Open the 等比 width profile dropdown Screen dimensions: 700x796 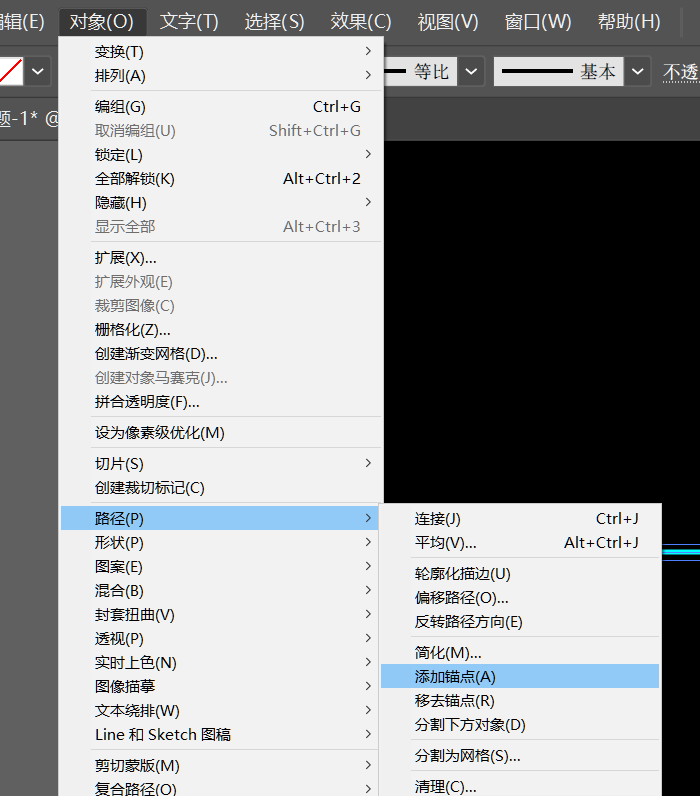(471, 71)
